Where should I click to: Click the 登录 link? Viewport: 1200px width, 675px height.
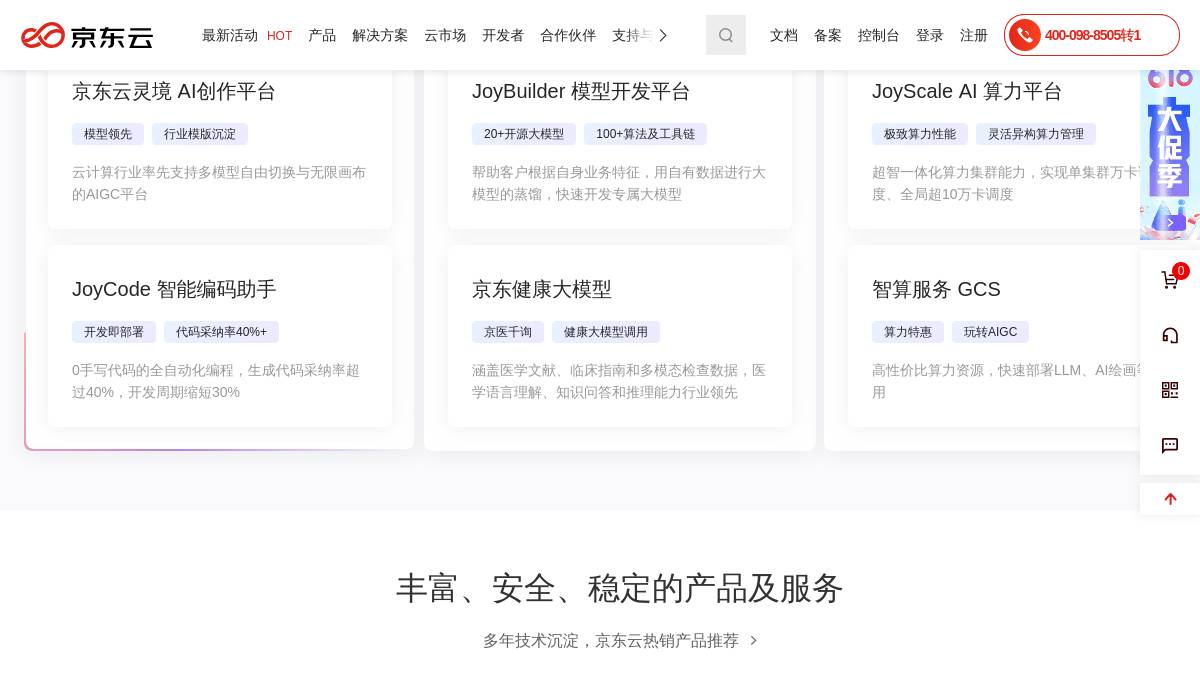[930, 35]
